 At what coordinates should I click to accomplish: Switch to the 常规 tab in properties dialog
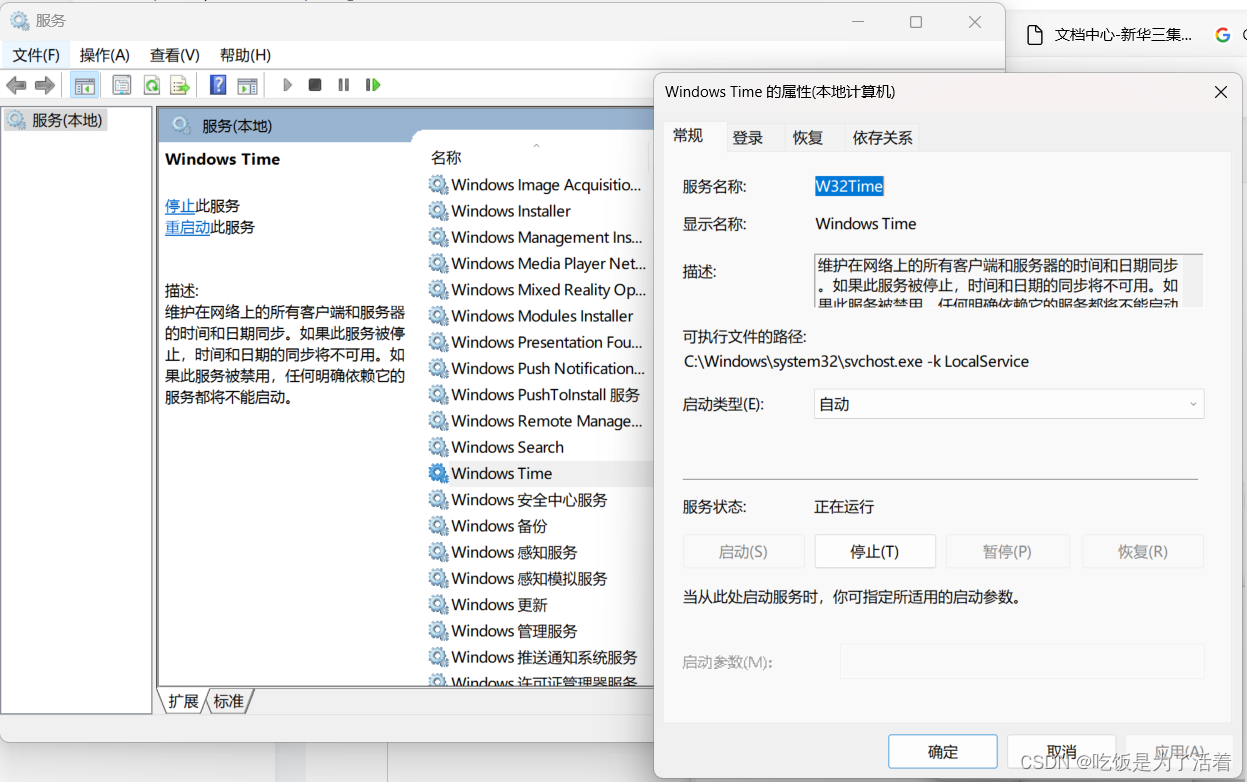click(x=688, y=136)
